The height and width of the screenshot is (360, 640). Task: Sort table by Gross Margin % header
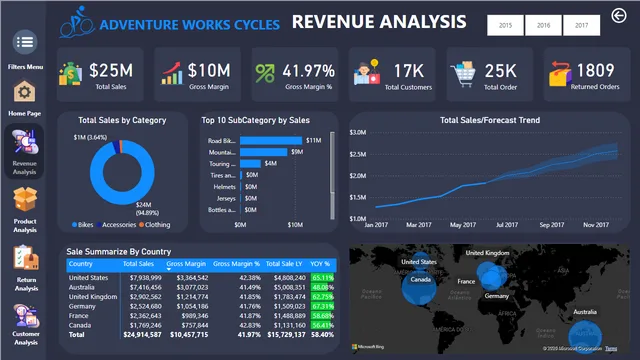pos(236,264)
